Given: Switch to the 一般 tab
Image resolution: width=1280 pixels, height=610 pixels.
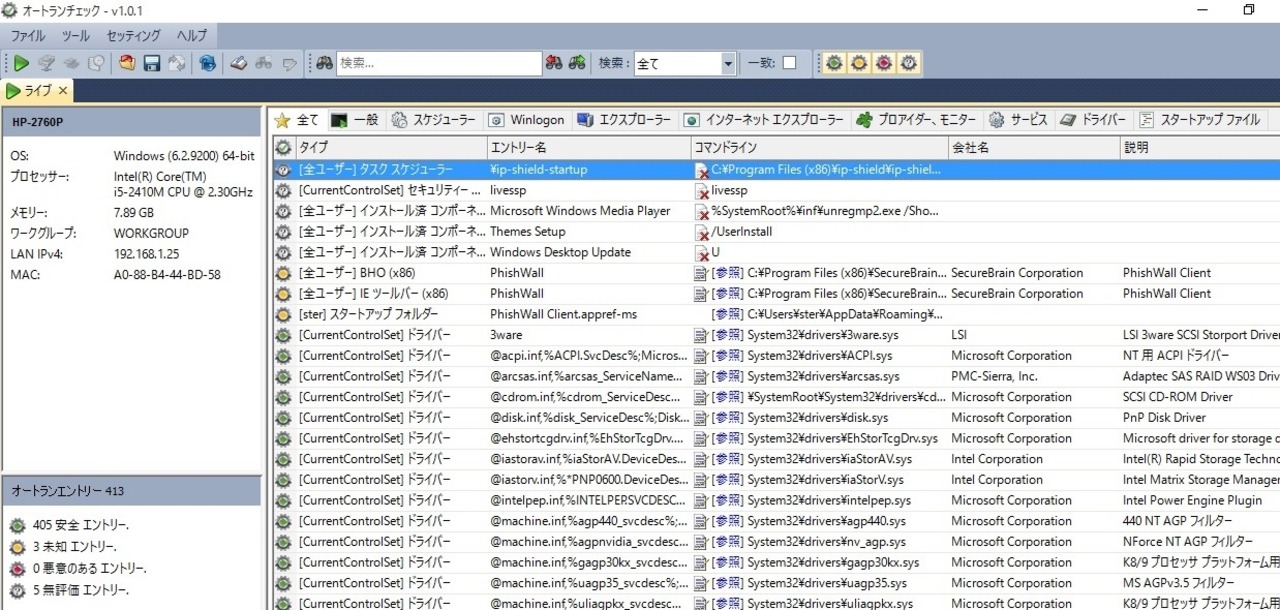Looking at the screenshot, I should tap(355, 120).
